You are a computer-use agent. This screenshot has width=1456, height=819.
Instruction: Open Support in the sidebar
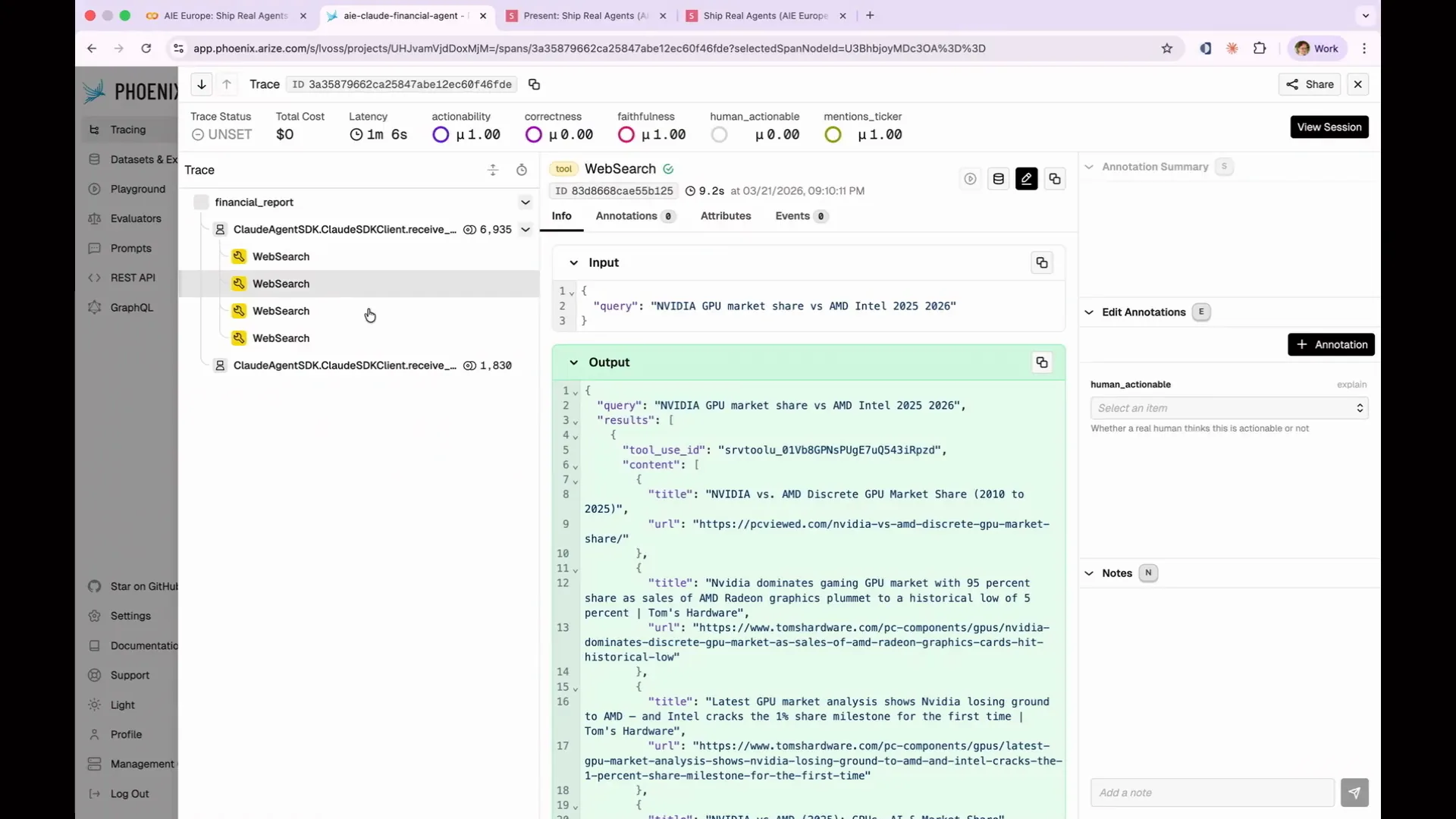130,675
